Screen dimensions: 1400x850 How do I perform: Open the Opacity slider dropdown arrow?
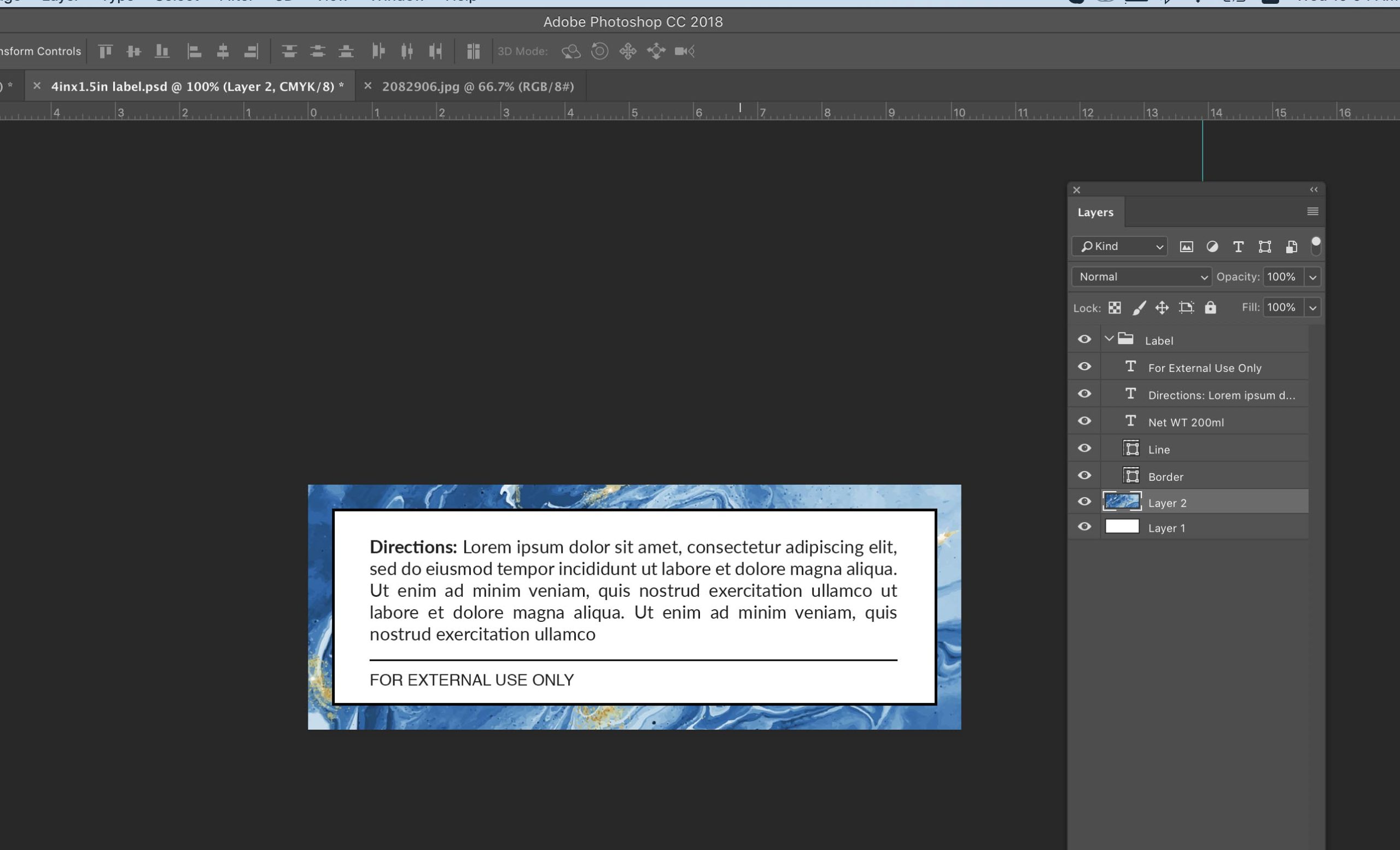tap(1312, 277)
